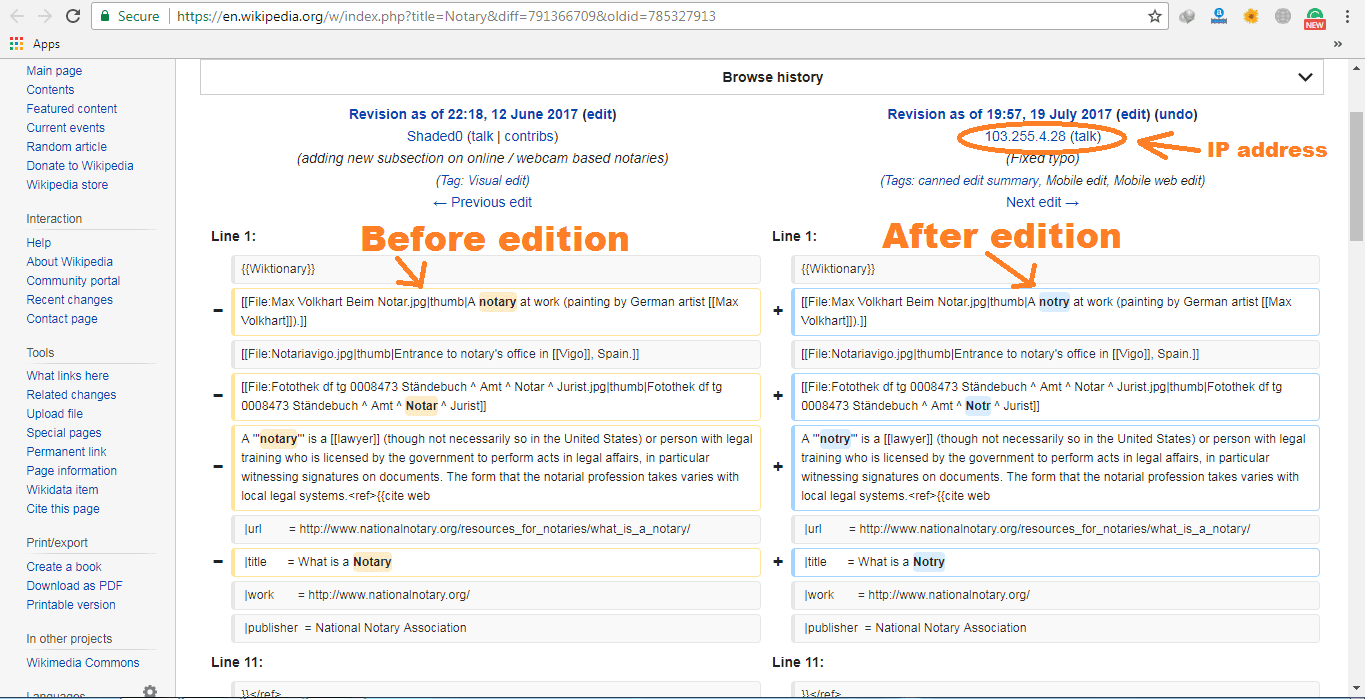Click the green extension icon labeled NEW

pyautogui.click(x=1315, y=17)
